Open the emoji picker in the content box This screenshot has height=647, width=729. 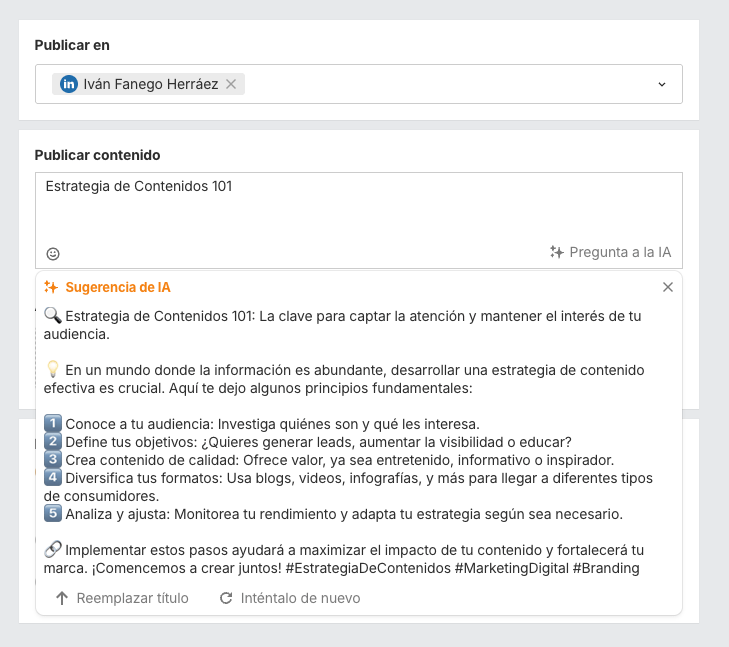pos(53,254)
